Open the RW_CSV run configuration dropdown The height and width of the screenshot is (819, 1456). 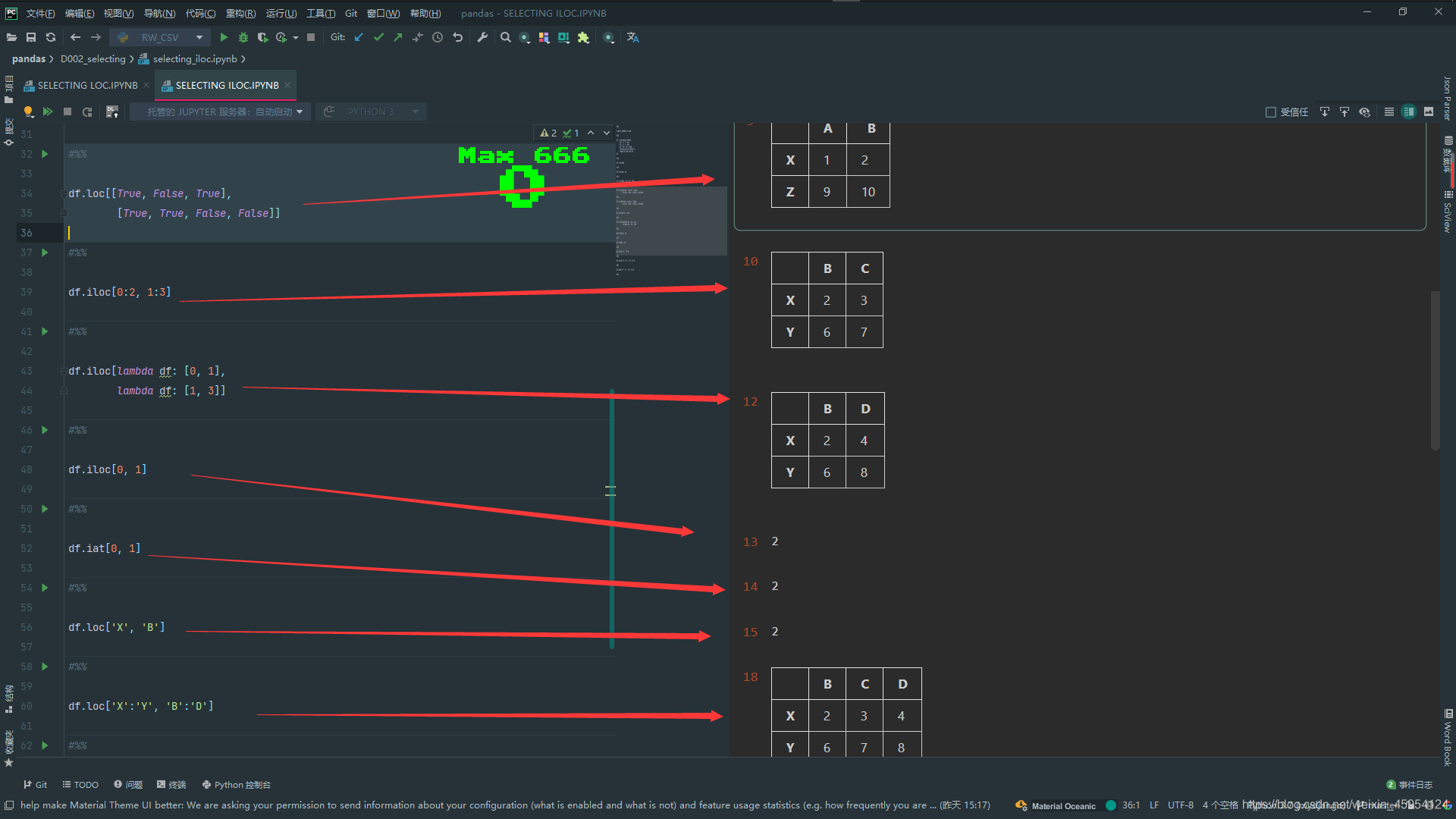(x=160, y=37)
